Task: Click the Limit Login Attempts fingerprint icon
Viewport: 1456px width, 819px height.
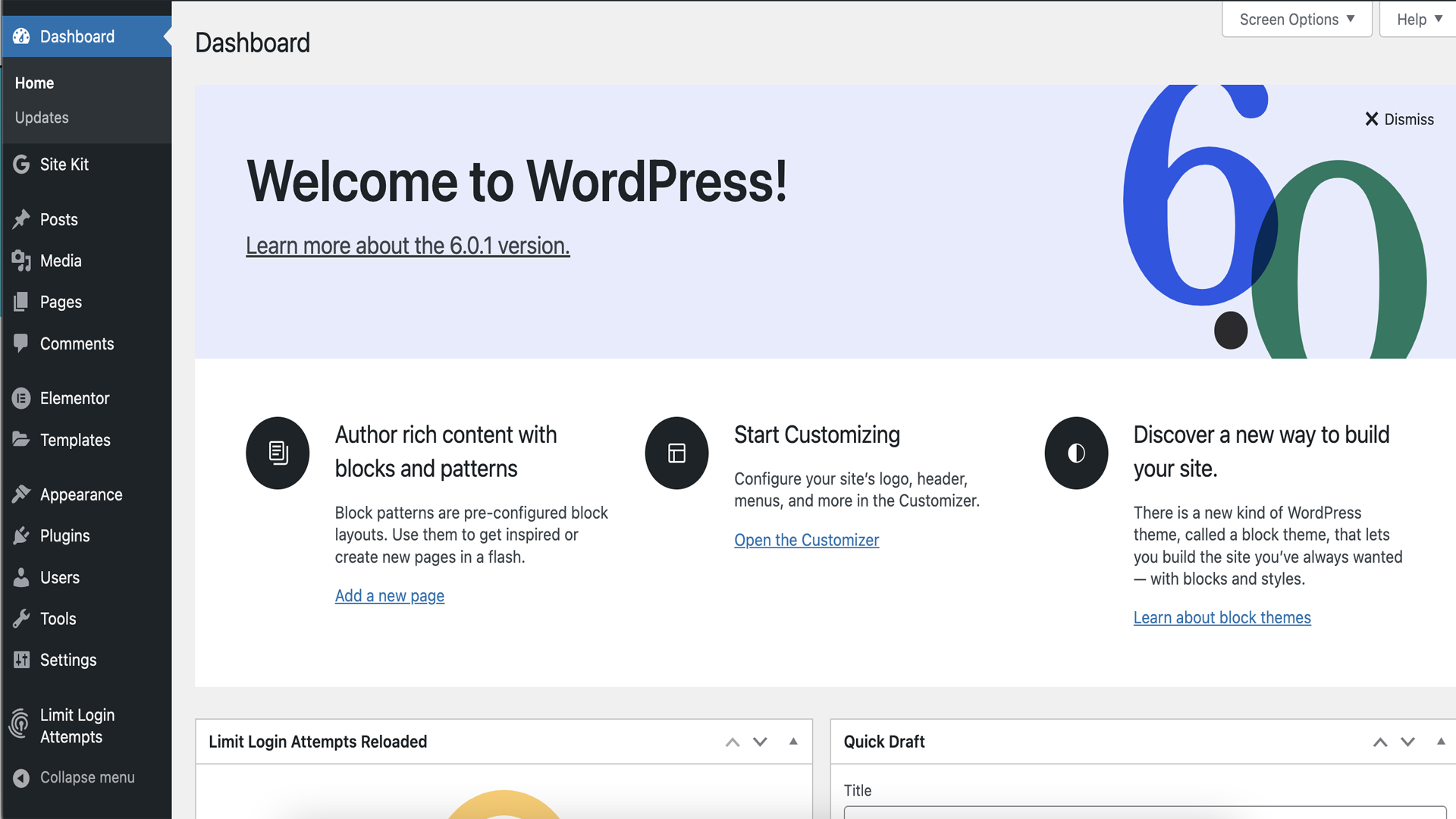Action: click(20, 725)
